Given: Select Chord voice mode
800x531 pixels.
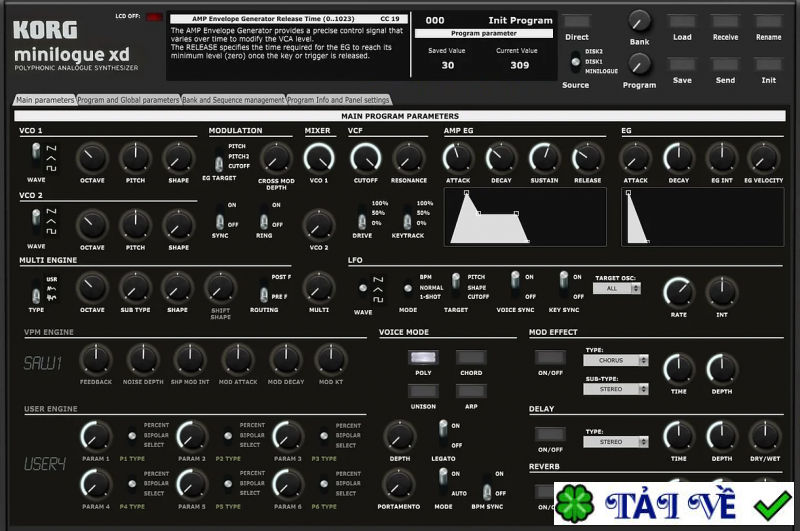Looking at the screenshot, I should click(x=471, y=357).
